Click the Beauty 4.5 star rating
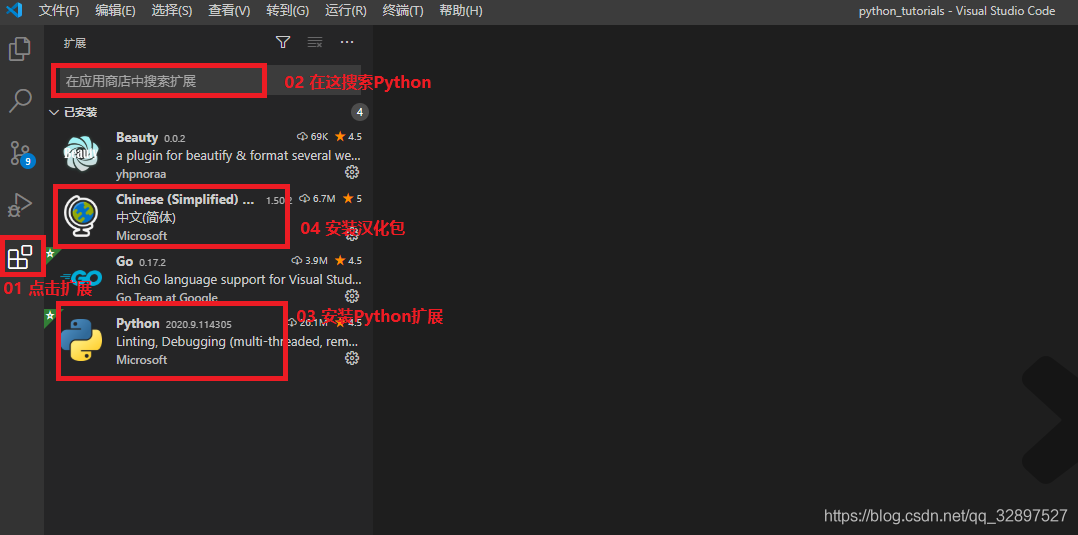The image size is (1078, 535). 348,137
